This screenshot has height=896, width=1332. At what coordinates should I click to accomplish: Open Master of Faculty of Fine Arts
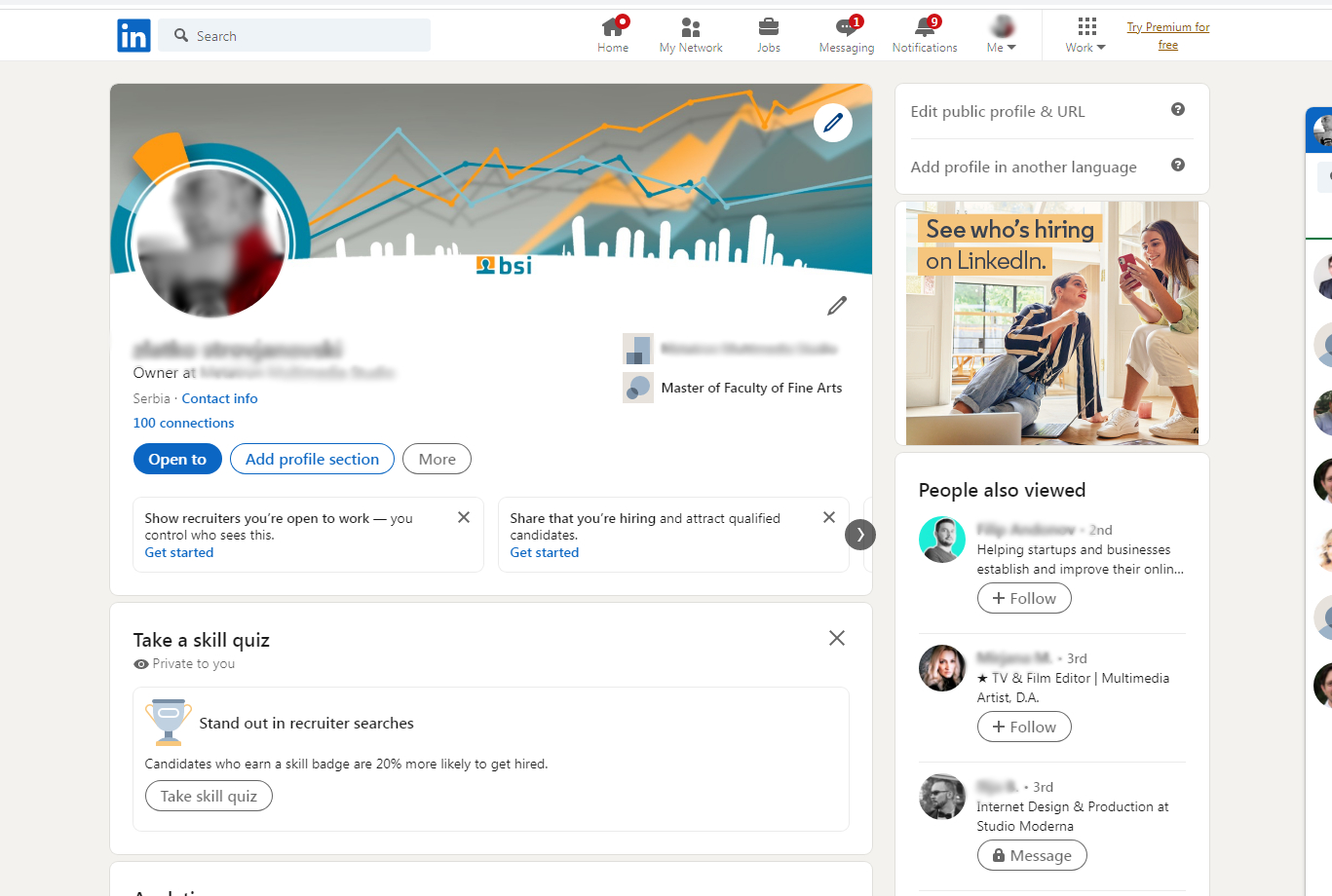(751, 388)
